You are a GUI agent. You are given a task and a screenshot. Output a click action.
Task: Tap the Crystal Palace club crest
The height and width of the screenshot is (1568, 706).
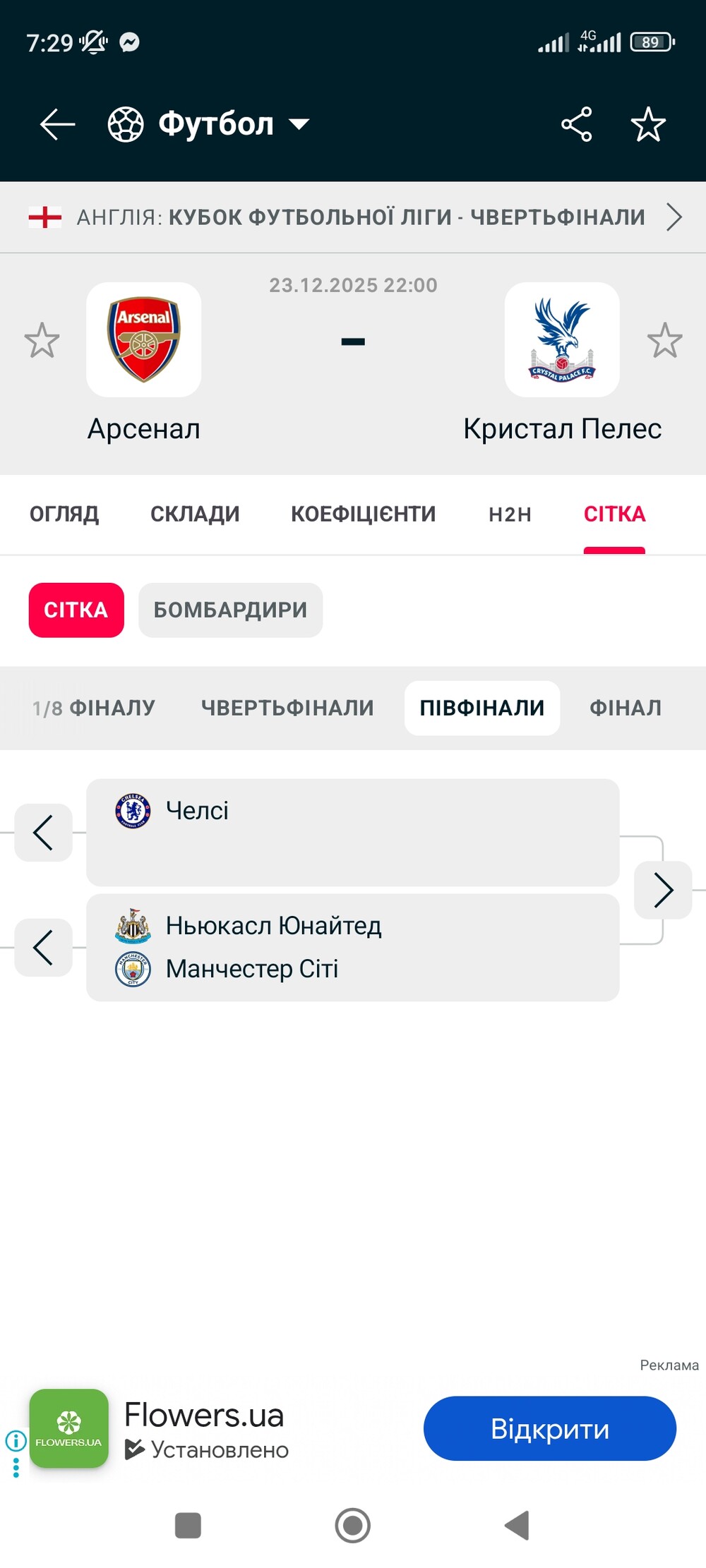562,339
